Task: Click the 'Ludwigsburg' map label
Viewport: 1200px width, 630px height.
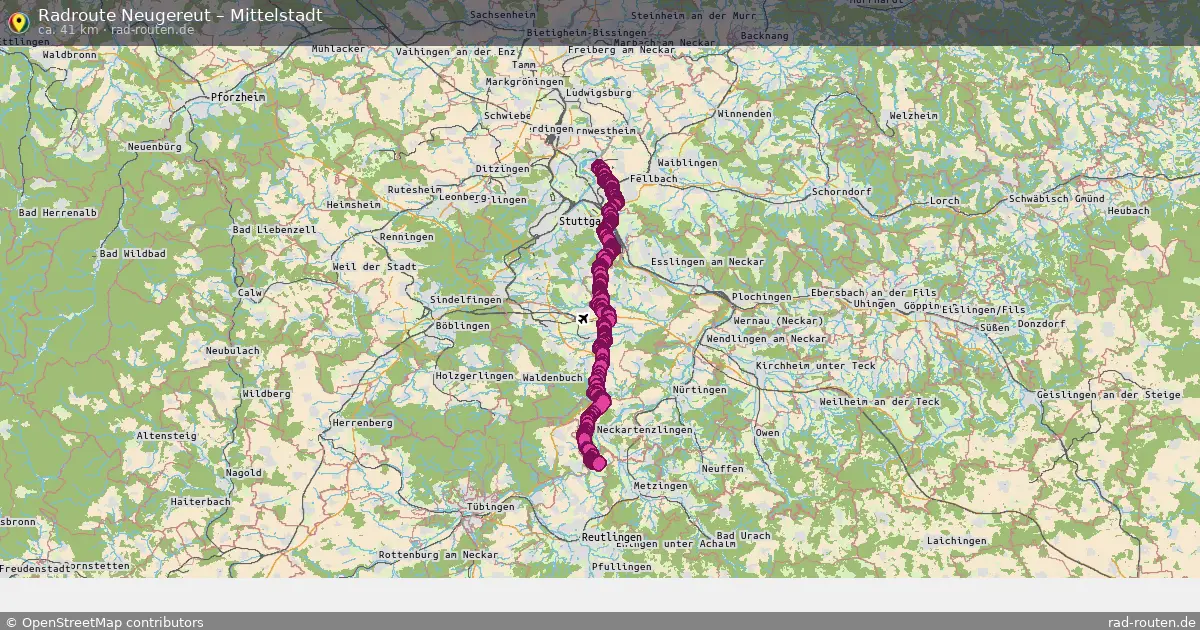Action: pos(600,93)
